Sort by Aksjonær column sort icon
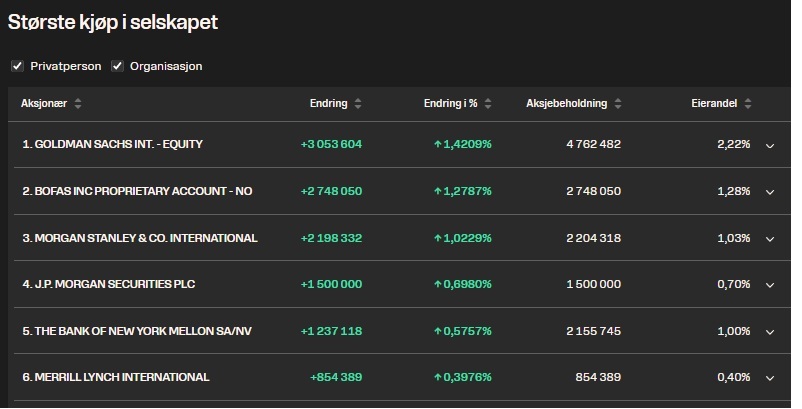 pyautogui.click(x=79, y=104)
